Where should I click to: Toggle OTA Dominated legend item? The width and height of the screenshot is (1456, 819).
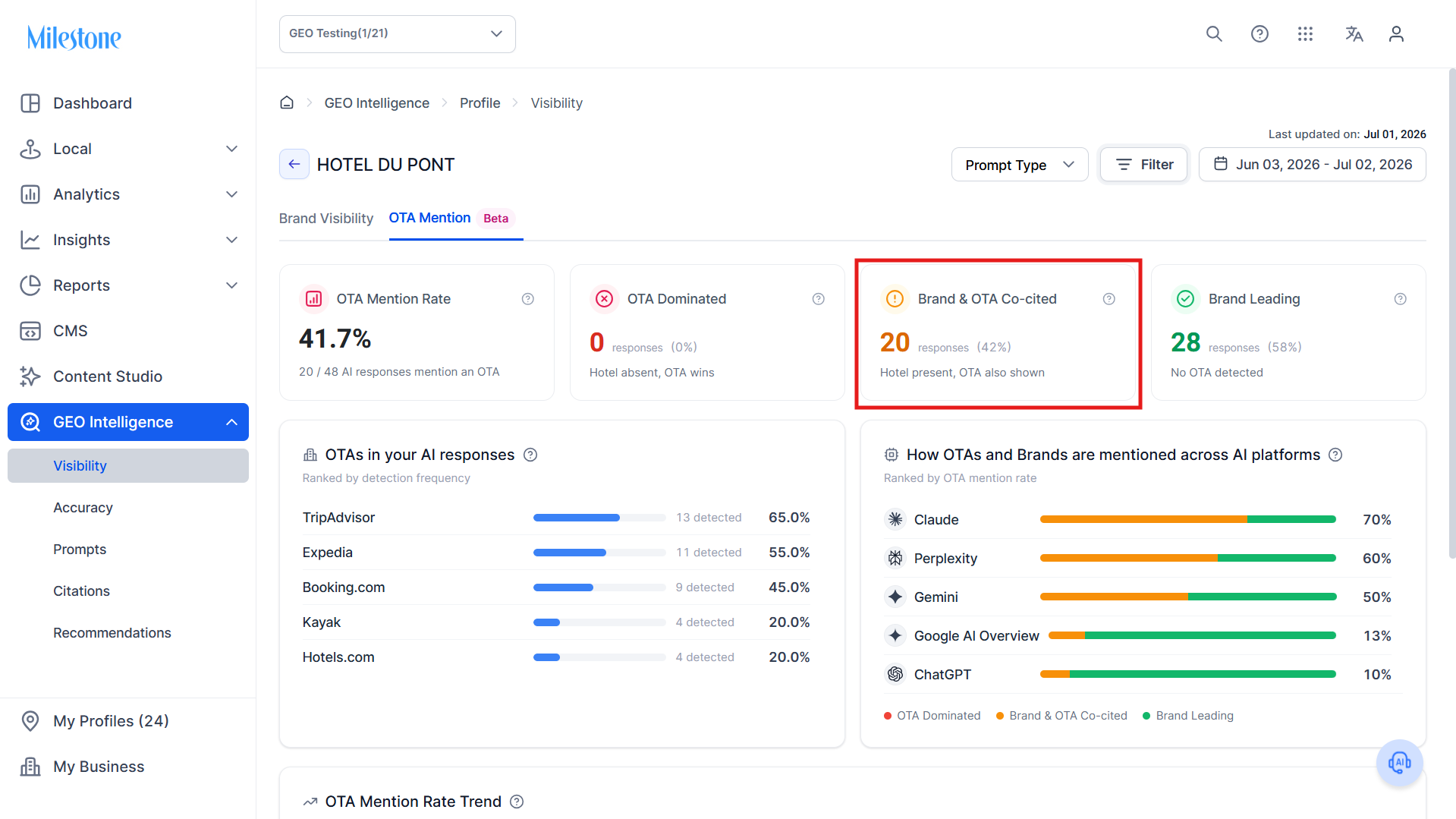point(932,716)
